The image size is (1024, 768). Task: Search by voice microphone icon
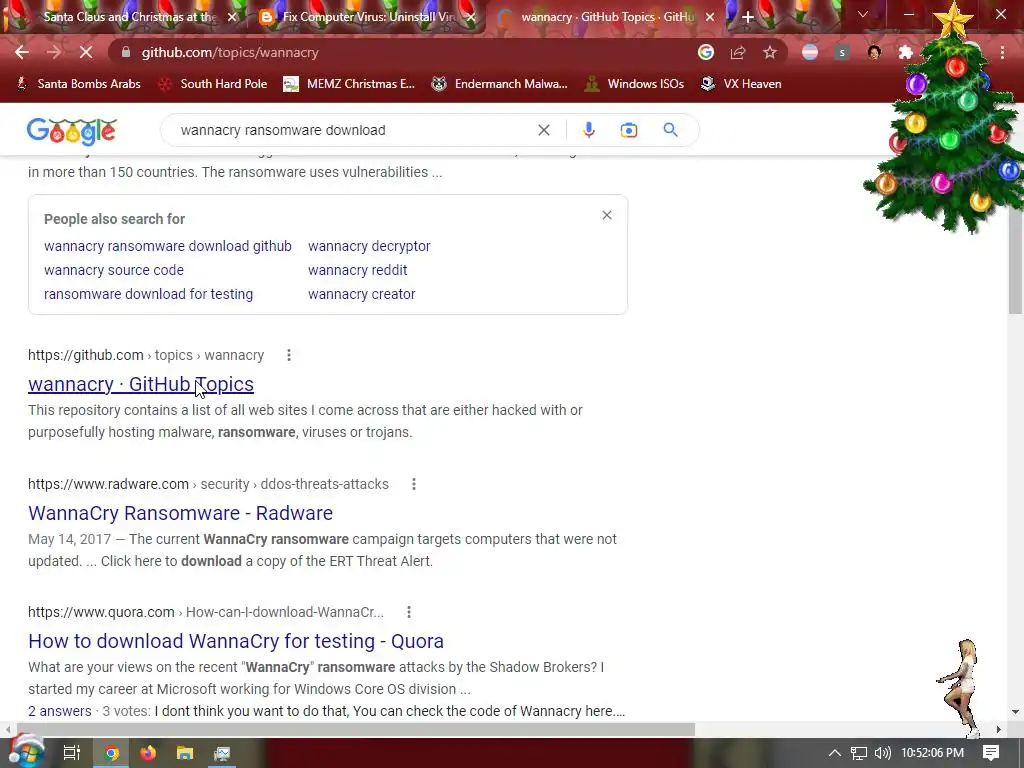pyautogui.click(x=588, y=130)
